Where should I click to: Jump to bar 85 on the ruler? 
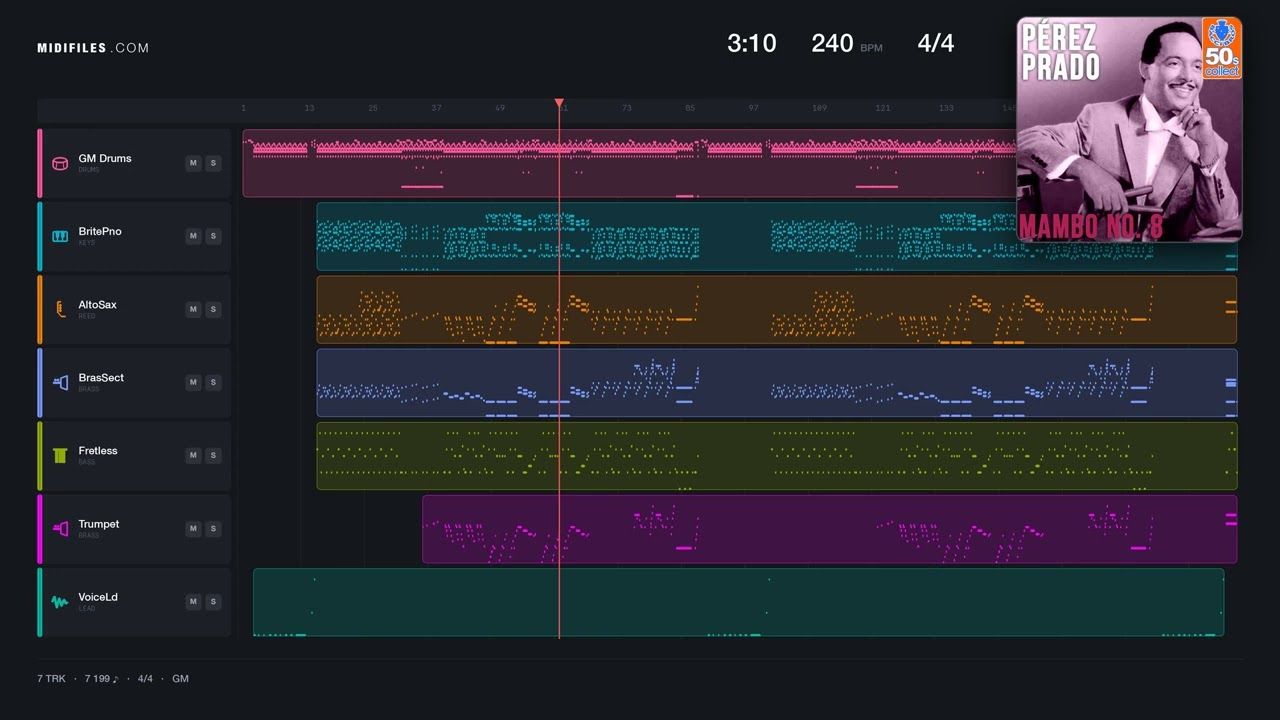point(690,108)
